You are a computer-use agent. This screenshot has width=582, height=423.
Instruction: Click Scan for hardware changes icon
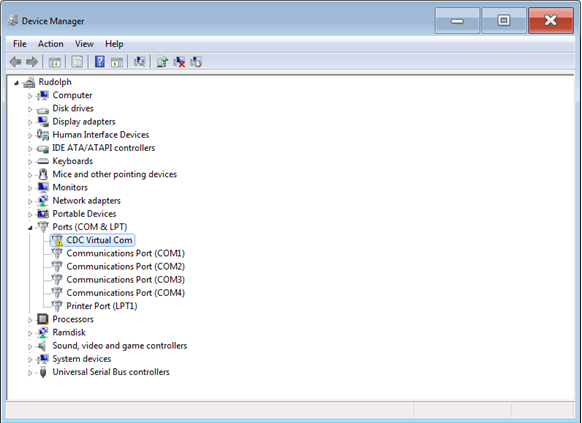coord(140,62)
